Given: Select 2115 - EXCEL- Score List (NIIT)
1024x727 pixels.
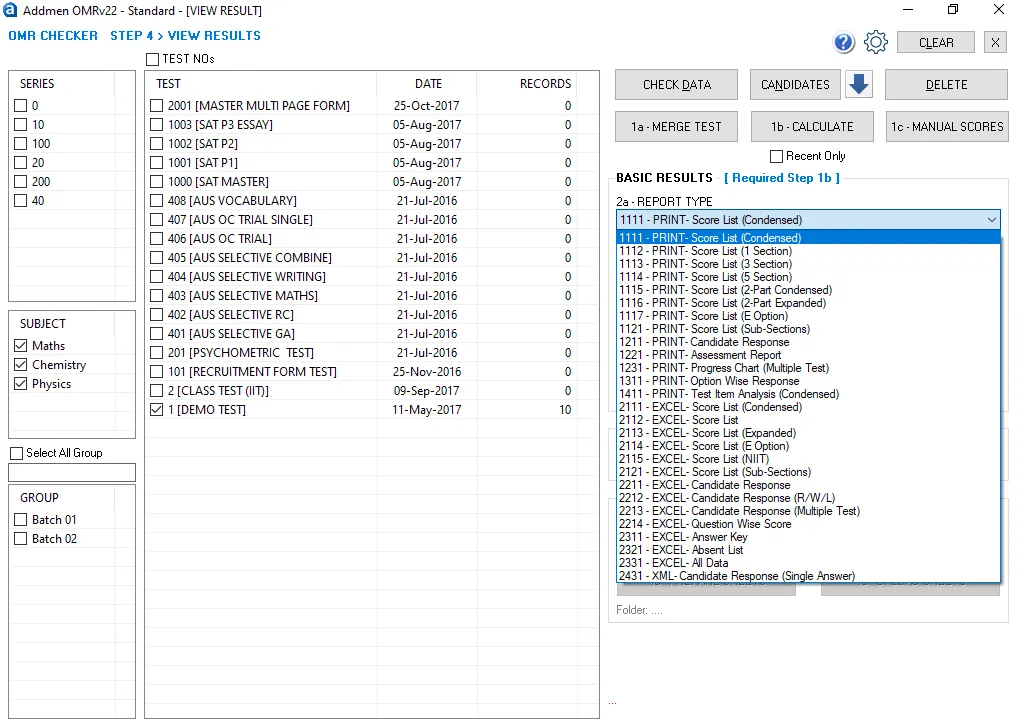Looking at the screenshot, I should tap(808, 459).
